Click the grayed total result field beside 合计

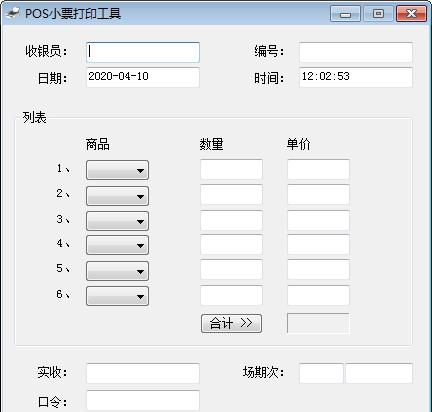(x=318, y=323)
